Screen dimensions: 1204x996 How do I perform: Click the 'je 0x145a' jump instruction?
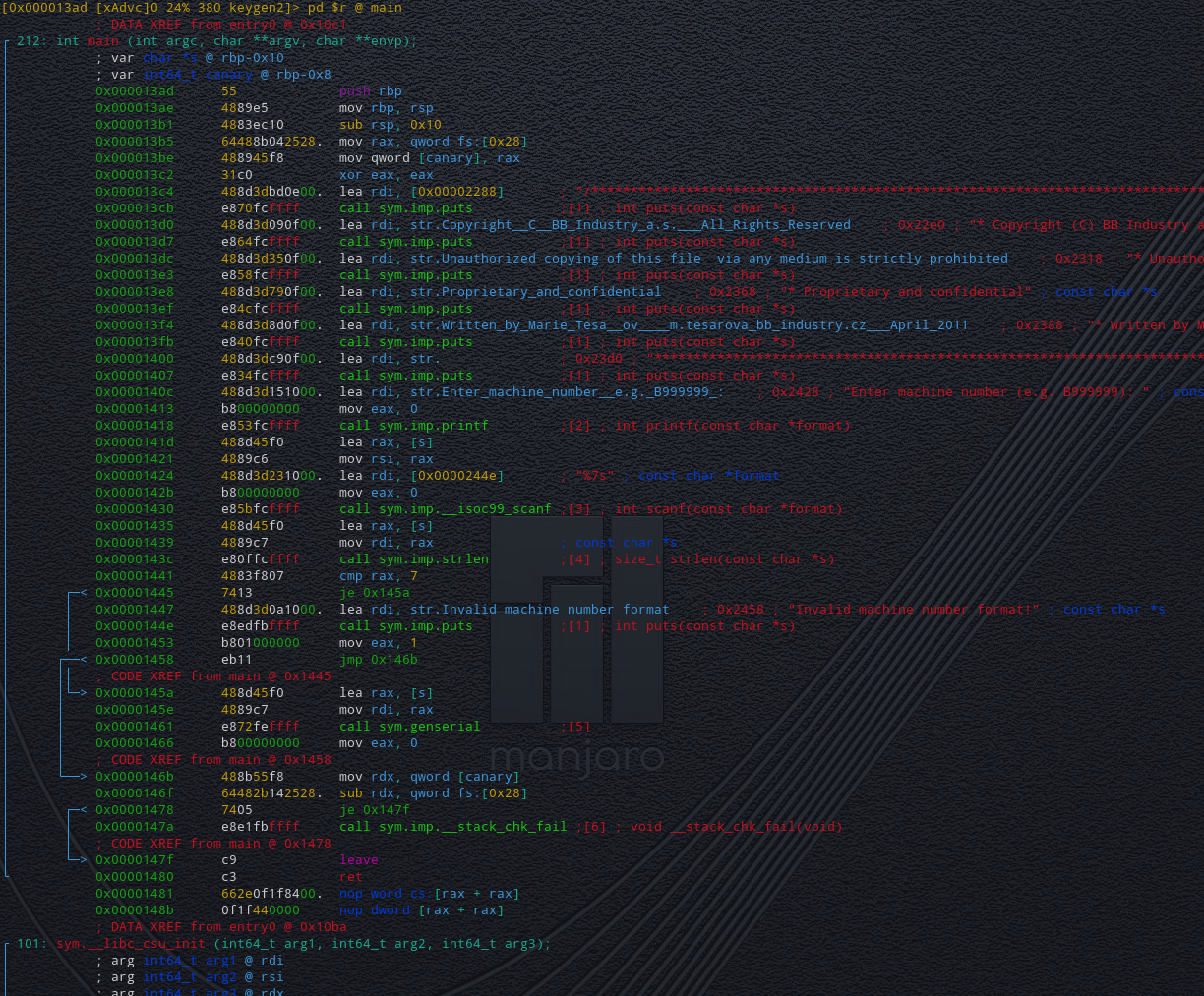click(x=375, y=593)
